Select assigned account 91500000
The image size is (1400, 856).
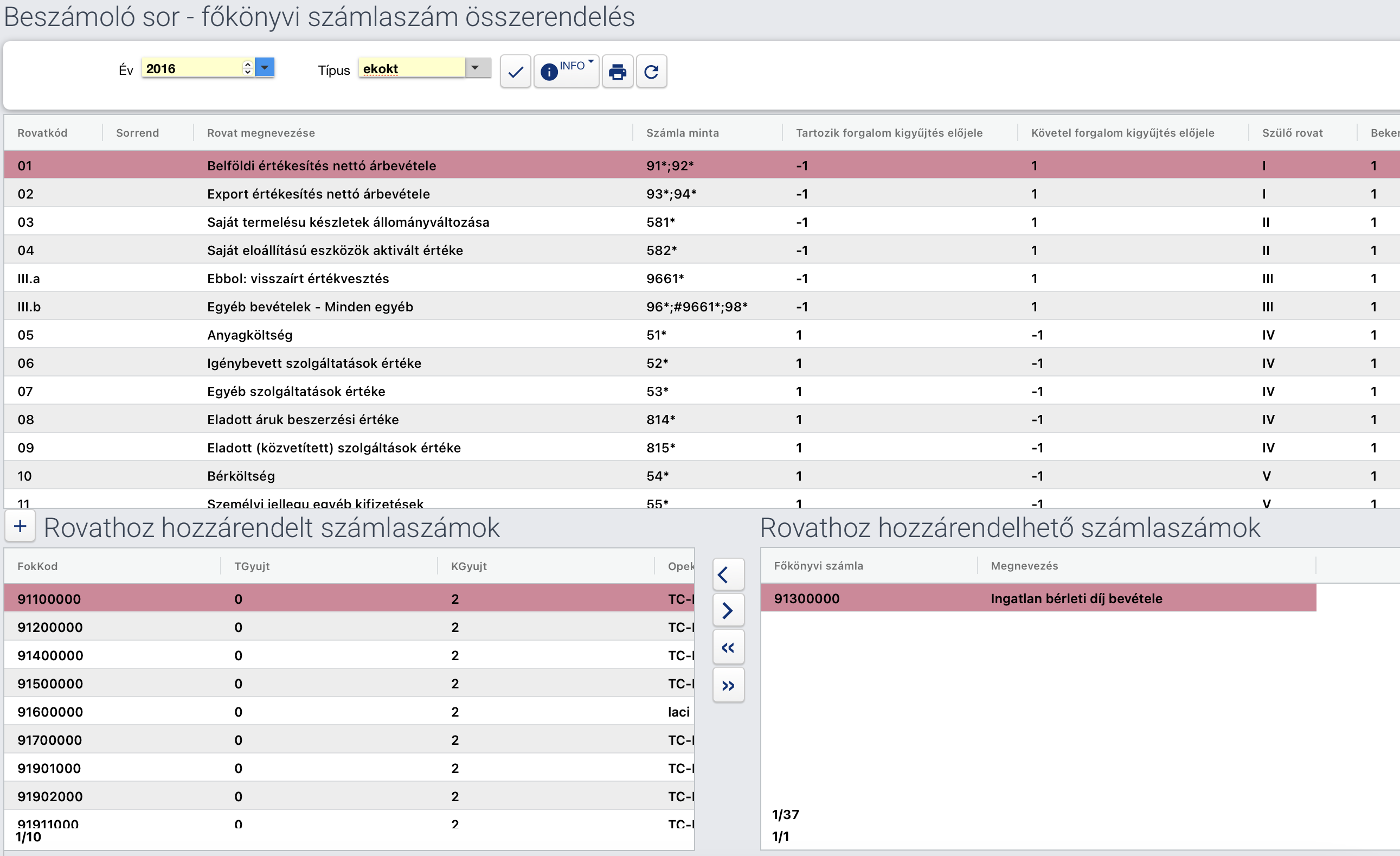(x=349, y=683)
